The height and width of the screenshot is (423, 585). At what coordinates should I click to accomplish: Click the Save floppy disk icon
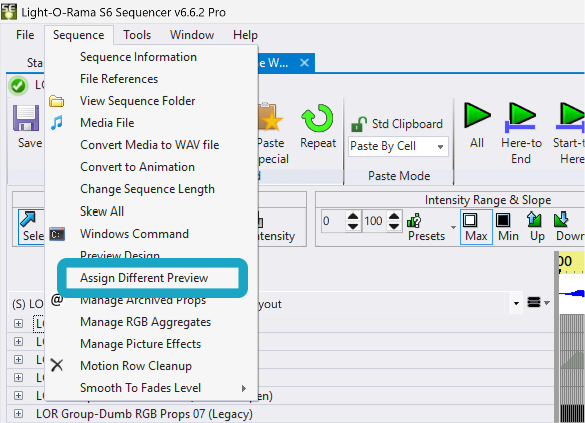coord(26,118)
